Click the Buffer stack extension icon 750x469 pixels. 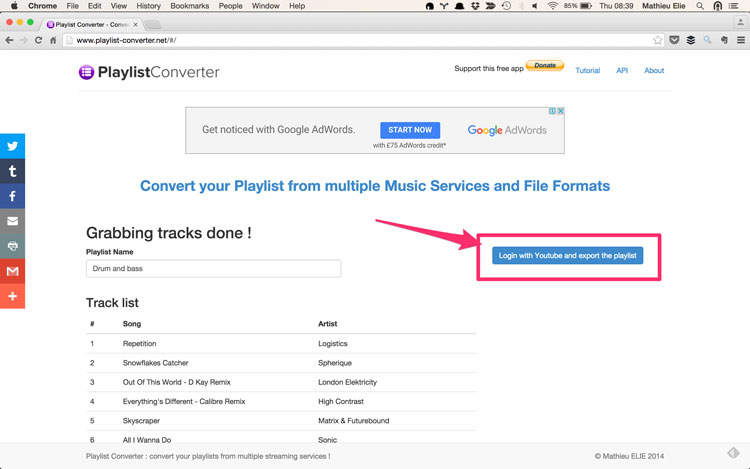691,40
